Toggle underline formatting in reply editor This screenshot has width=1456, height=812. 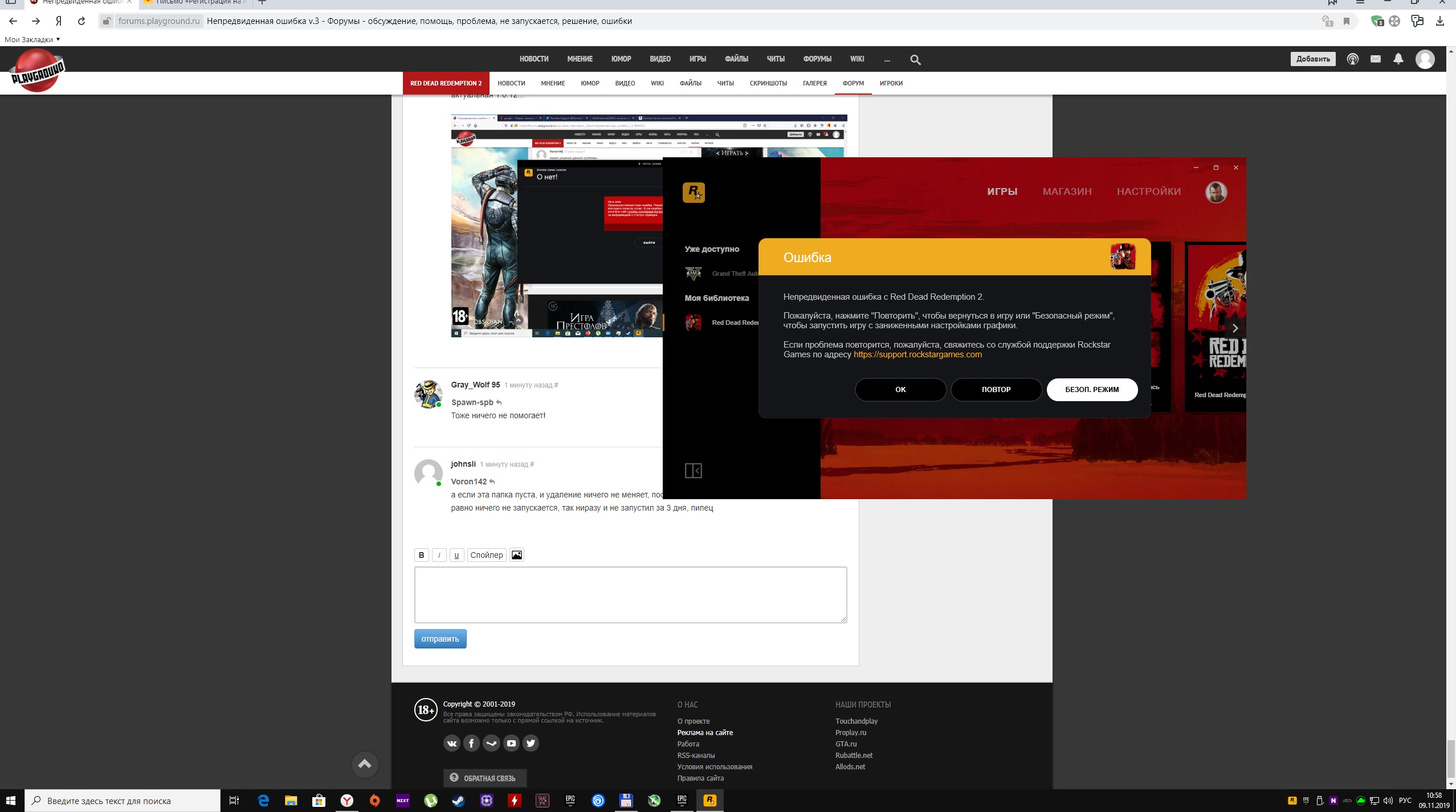pos(456,555)
